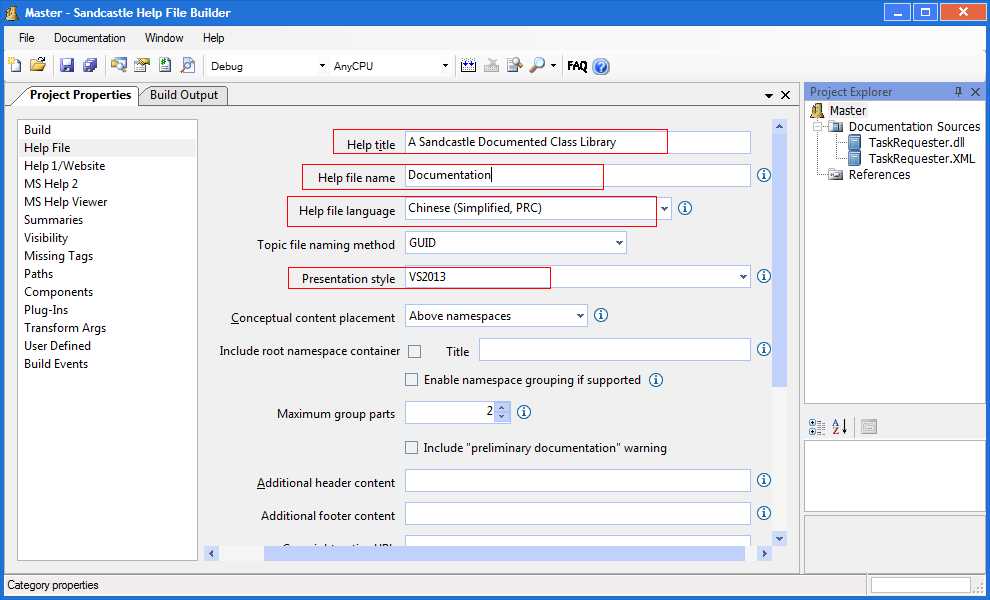Open the Help file language dropdown arrow
The width and height of the screenshot is (990, 600).
(x=664, y=208)
